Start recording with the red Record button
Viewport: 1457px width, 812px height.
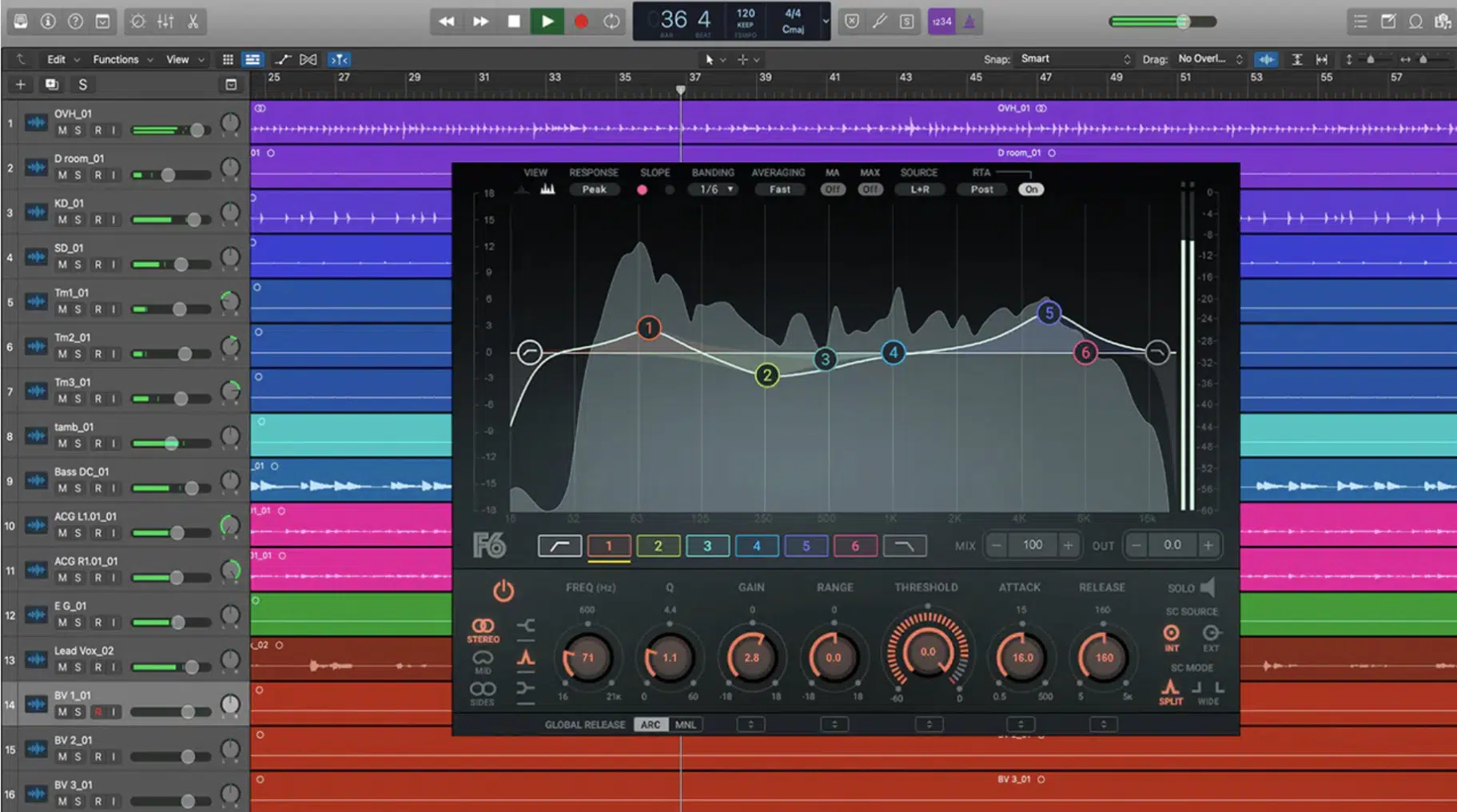pos(581,22)
